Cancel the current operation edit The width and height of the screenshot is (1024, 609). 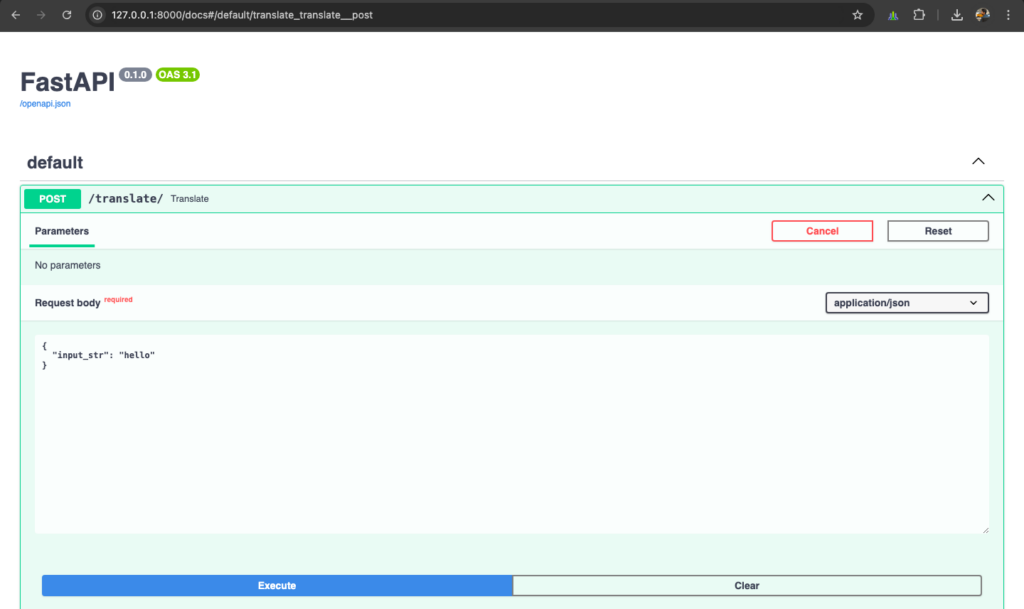coord(822,230)
